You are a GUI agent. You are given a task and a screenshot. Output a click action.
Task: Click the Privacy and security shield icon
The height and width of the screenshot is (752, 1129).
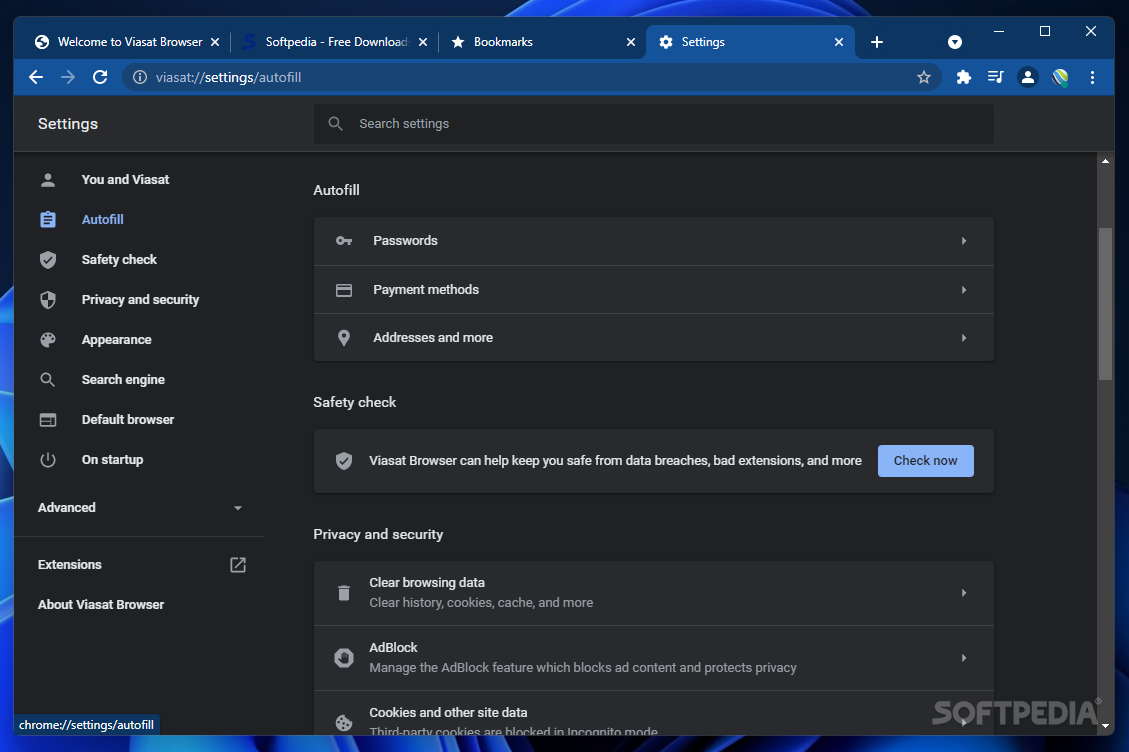(x=48, y=300)
